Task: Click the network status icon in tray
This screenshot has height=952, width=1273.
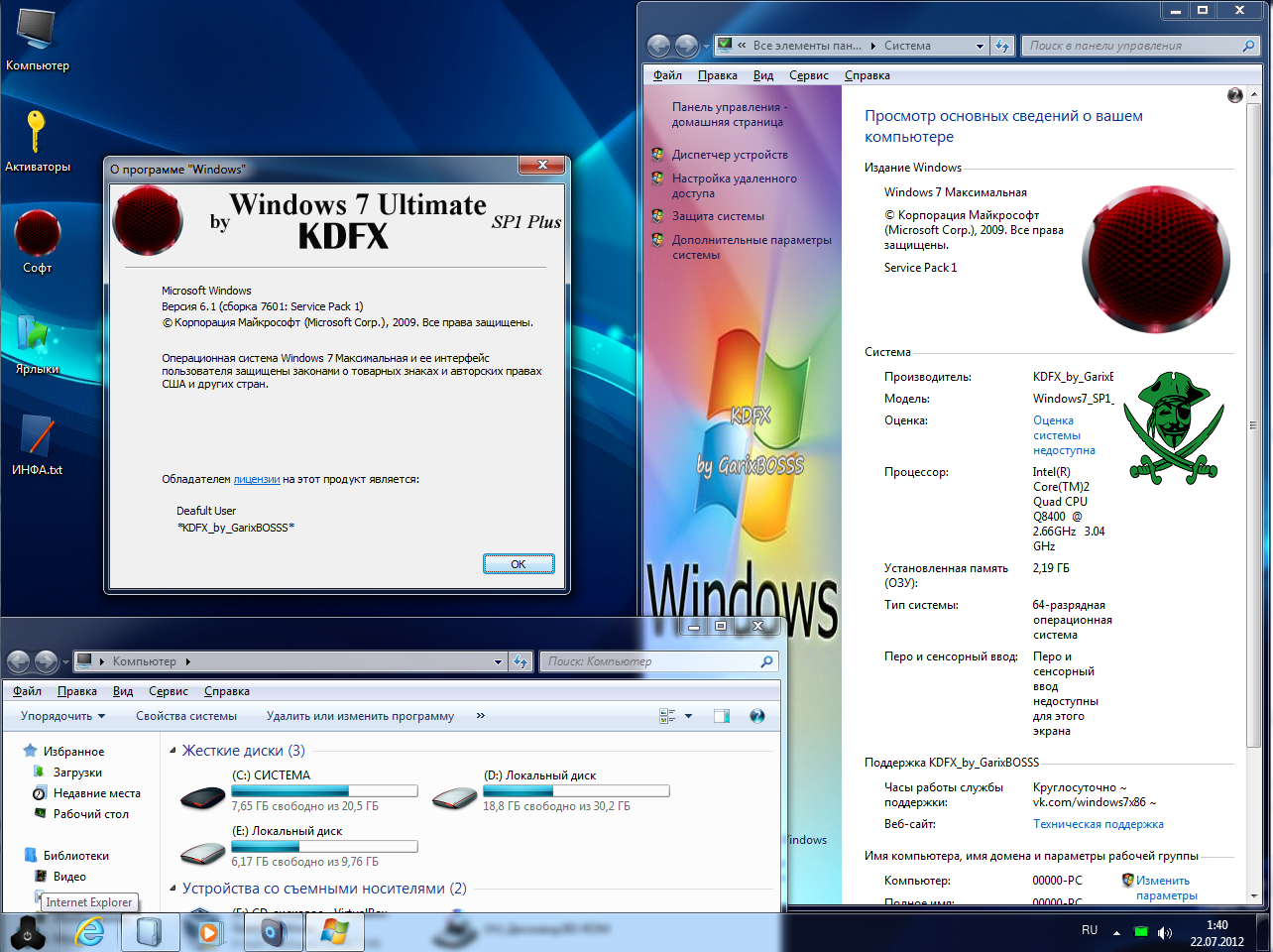Action: pyautogui.click(x=1141, y=932)
